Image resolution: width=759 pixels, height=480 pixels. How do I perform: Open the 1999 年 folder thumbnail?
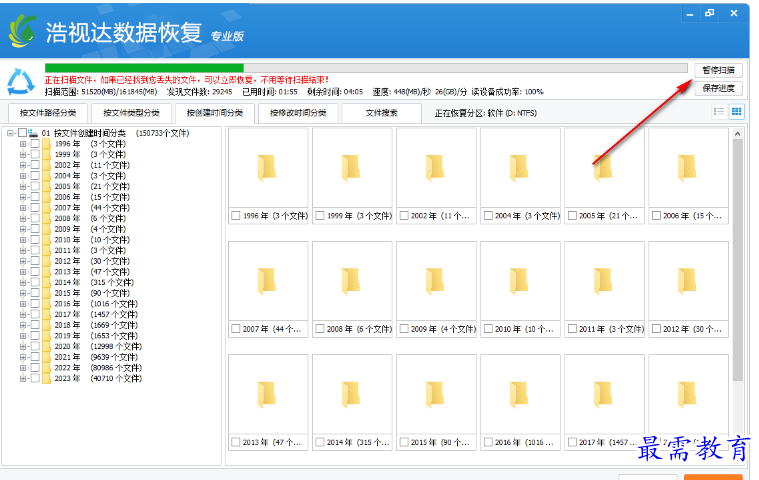(x=352, y=168)
